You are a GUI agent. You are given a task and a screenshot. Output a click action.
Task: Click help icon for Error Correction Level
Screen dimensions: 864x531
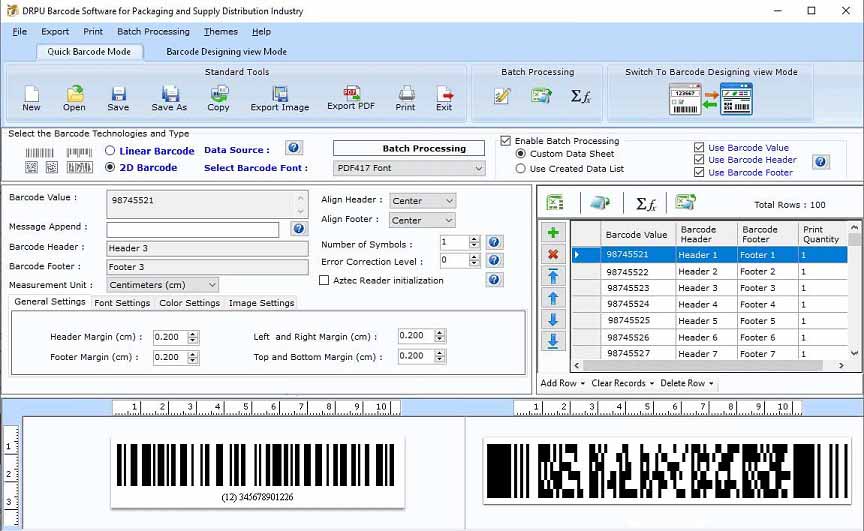494,260
